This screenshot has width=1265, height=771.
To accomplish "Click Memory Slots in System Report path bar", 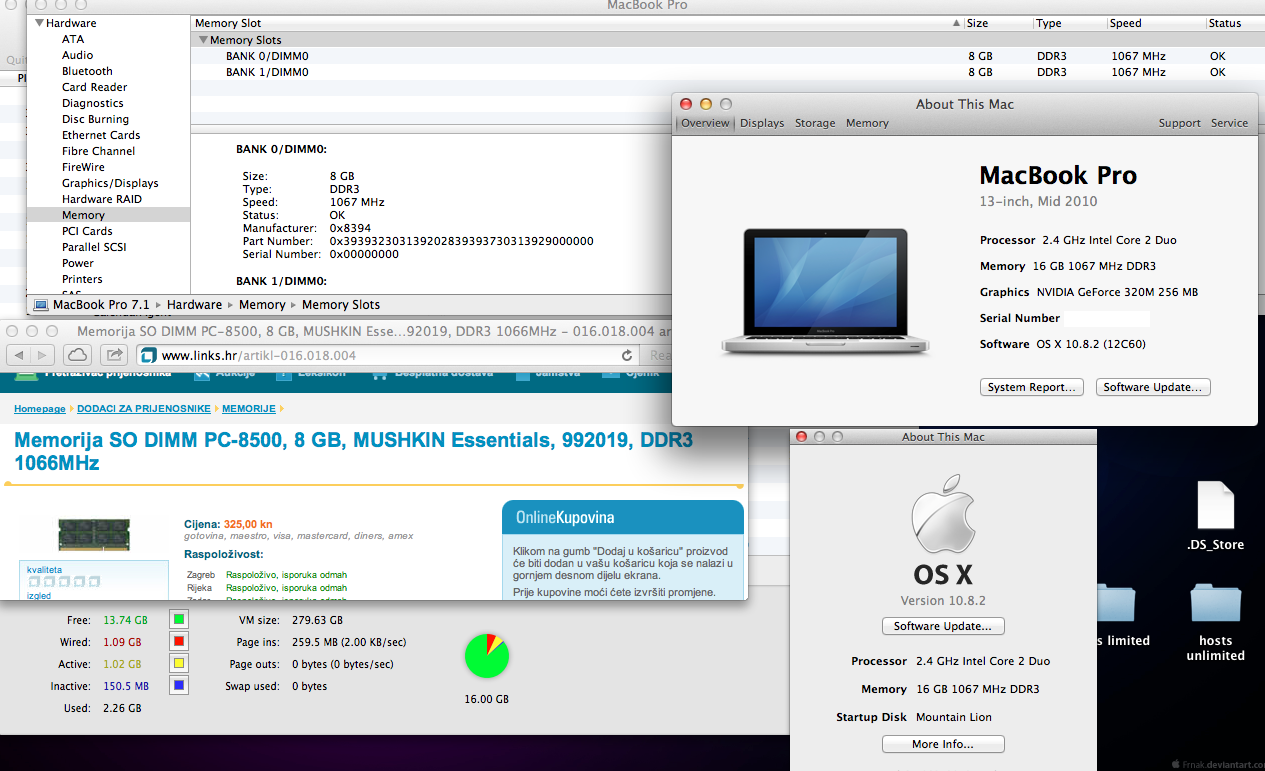I will (x=341, y=305).
